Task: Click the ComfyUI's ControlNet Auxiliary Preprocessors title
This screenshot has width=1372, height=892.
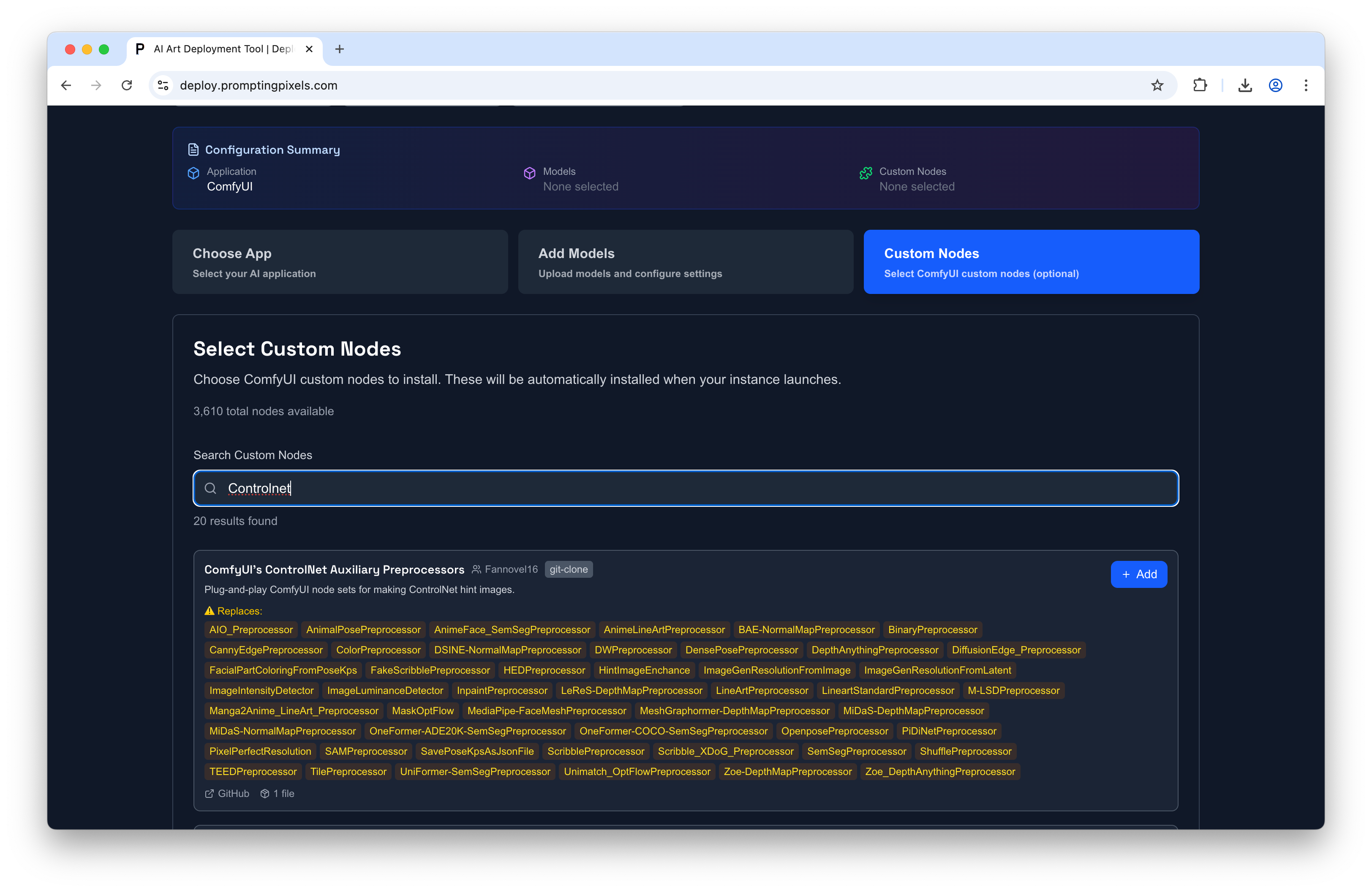Action: tap(335, 569)
